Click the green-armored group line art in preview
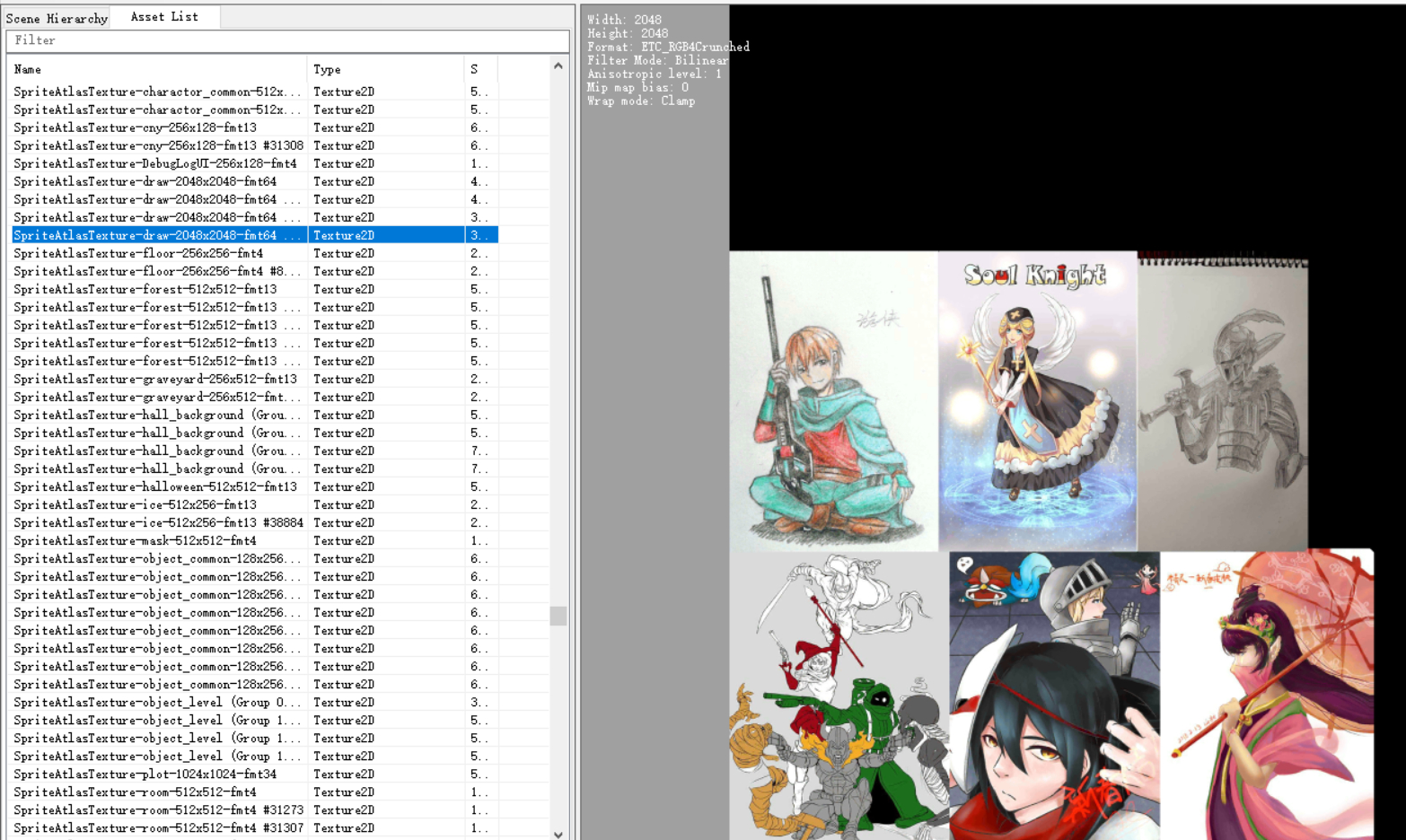The width and height of the screenshot is (1406, 840). 839,696
